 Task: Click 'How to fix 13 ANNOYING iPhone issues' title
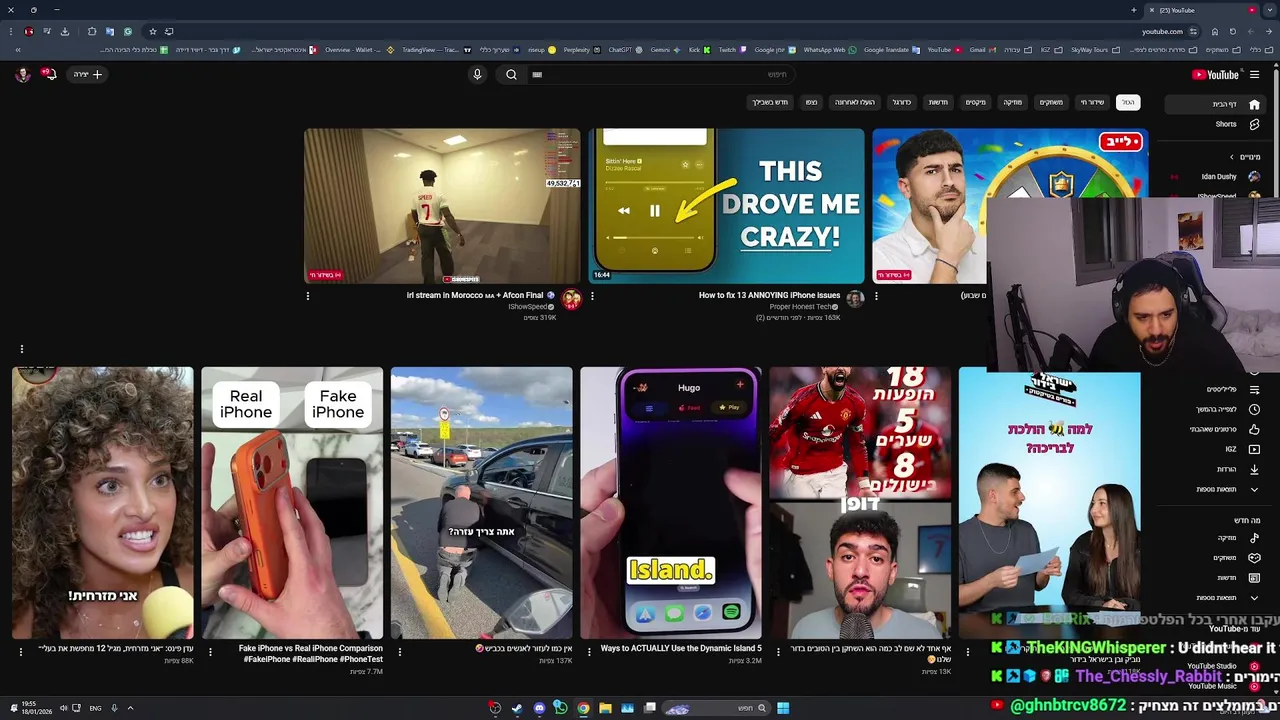pyautogui.click(x=769, y=295)
